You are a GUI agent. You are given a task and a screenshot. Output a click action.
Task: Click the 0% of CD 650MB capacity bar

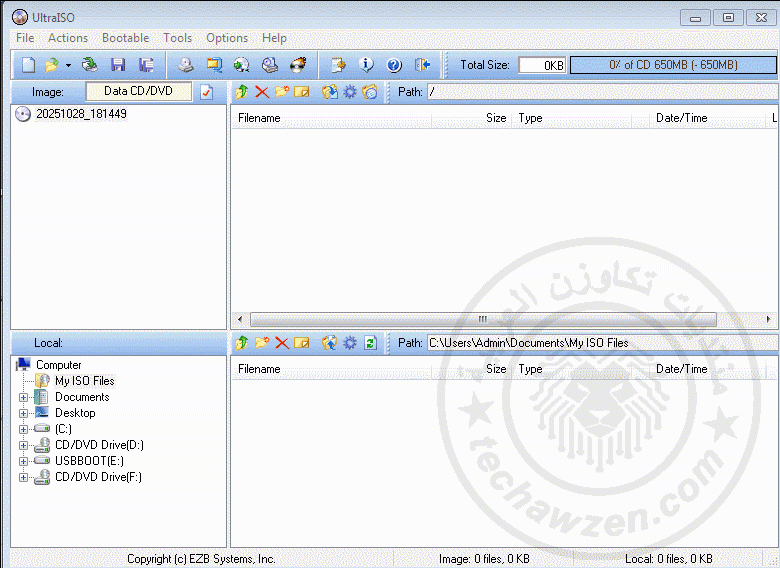click(x=673, y=65)
